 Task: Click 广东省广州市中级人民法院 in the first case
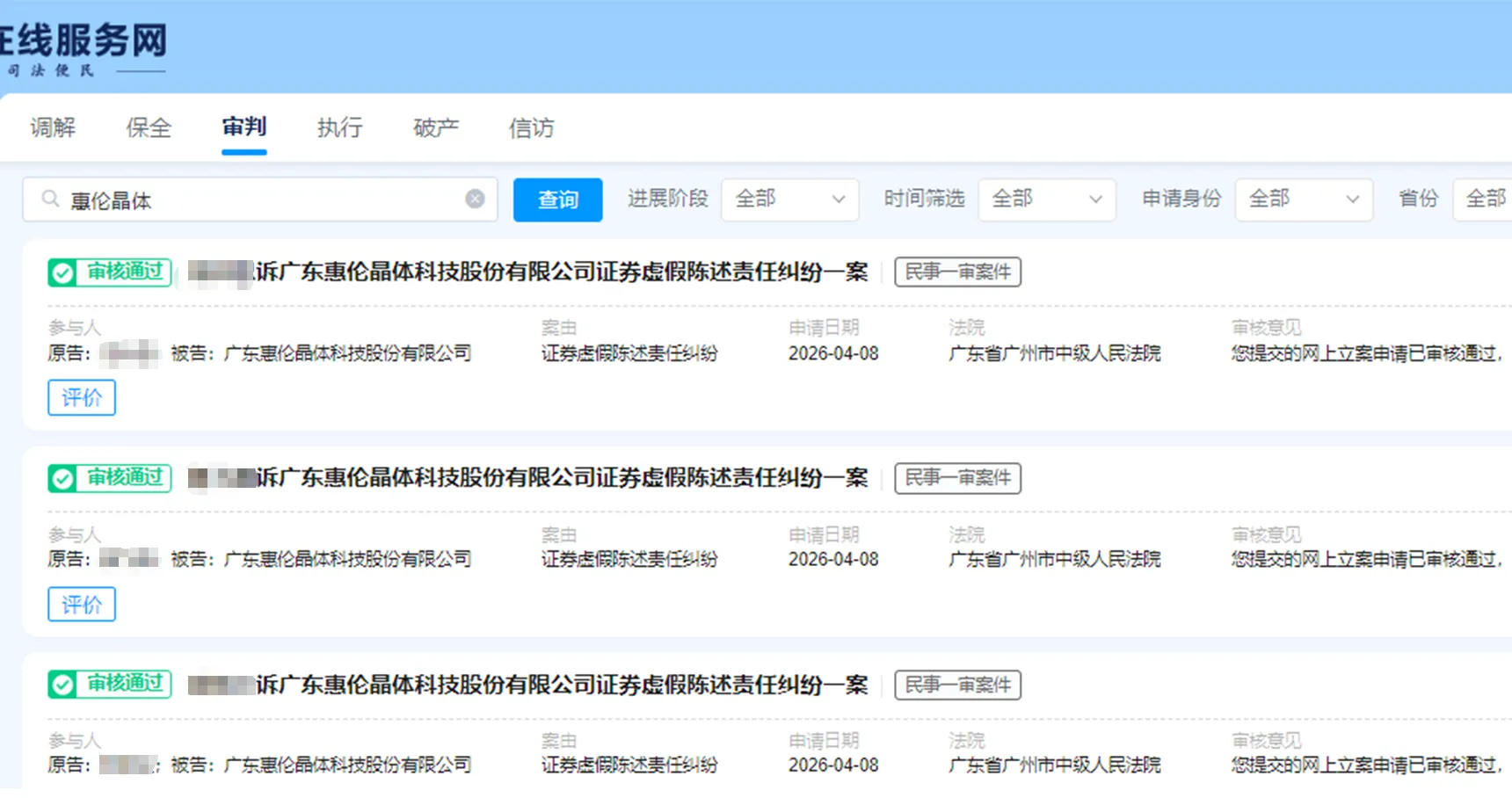(1055, 353)
